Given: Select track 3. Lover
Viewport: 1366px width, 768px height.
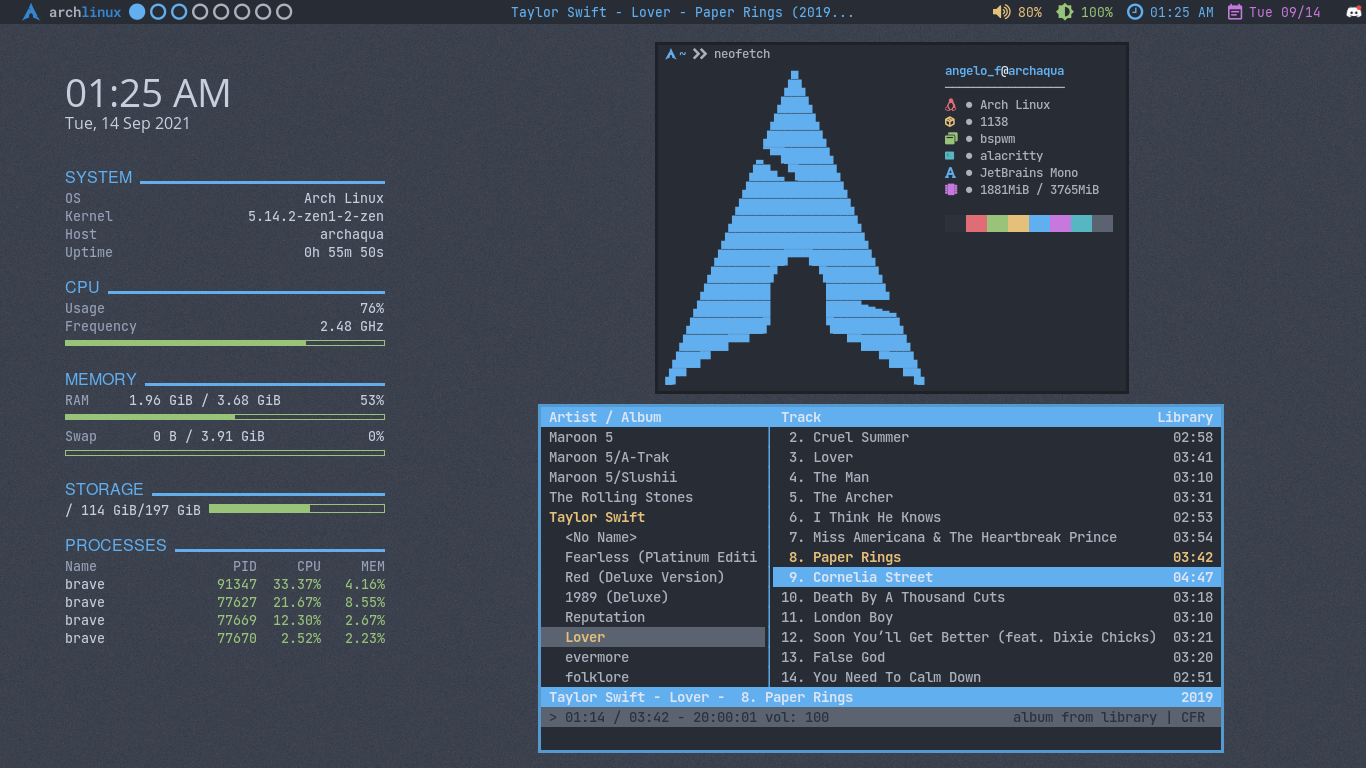Looking at the screenshot, I should click(996, 457).
